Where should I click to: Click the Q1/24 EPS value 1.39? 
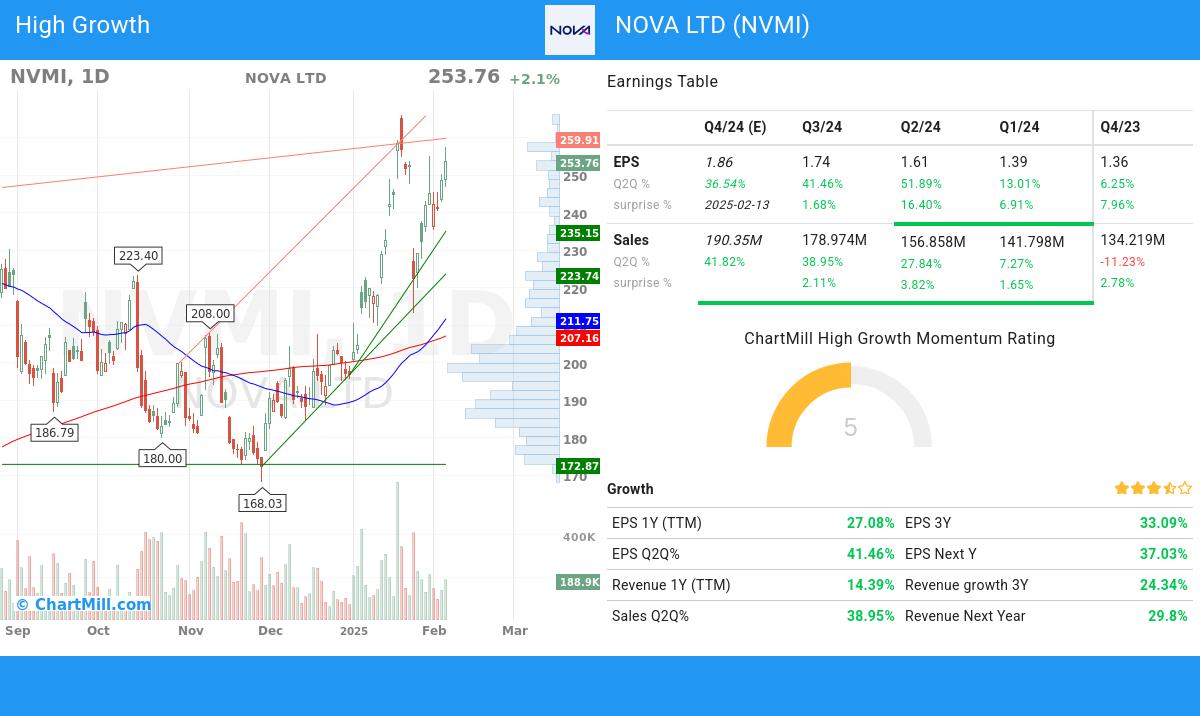1013,162
